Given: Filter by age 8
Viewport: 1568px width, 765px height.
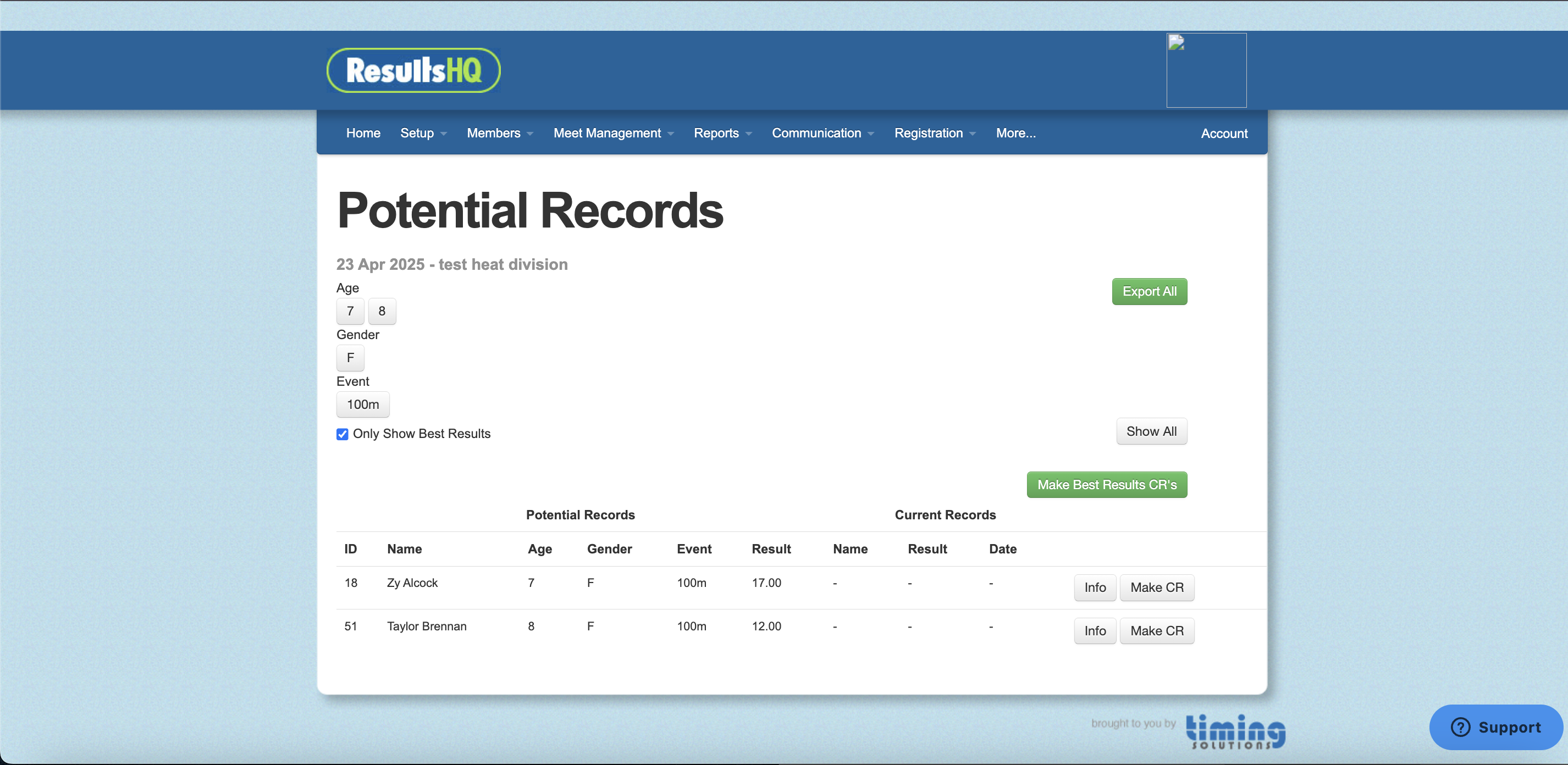Looking at the screenshot, I should click(382, 311).
